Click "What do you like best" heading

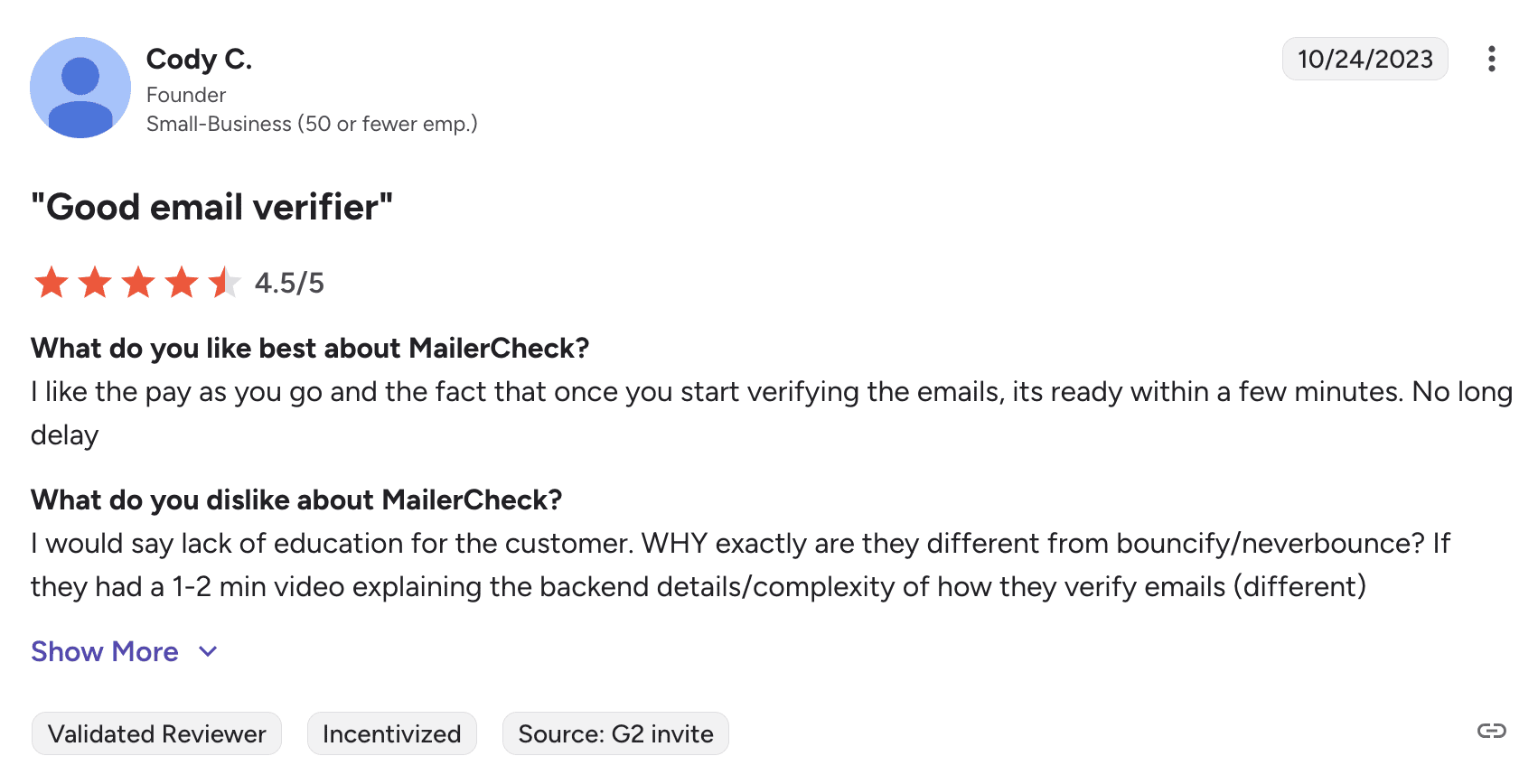tap(309, 348)
